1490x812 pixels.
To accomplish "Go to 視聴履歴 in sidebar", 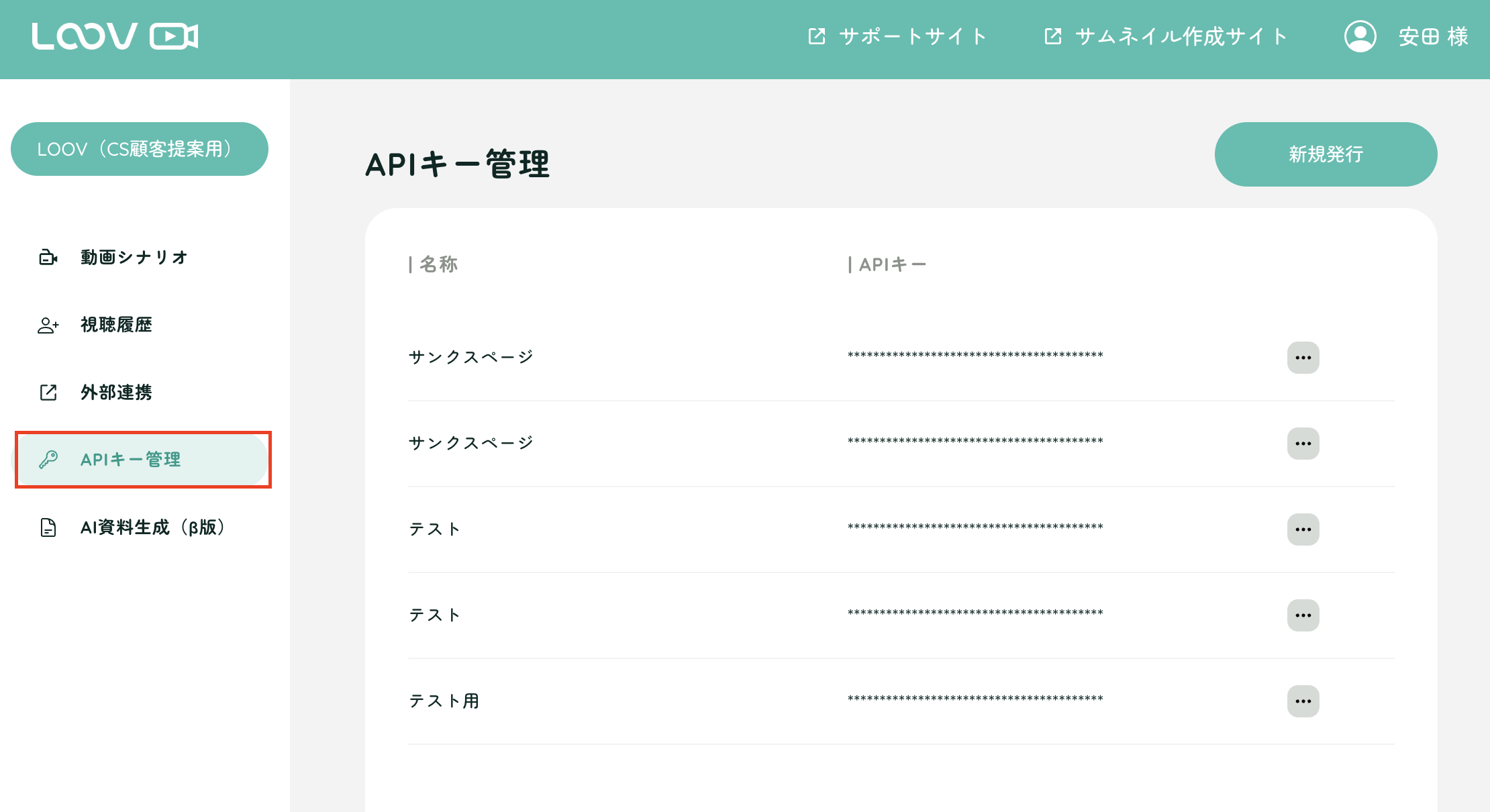I will (116, 325).
